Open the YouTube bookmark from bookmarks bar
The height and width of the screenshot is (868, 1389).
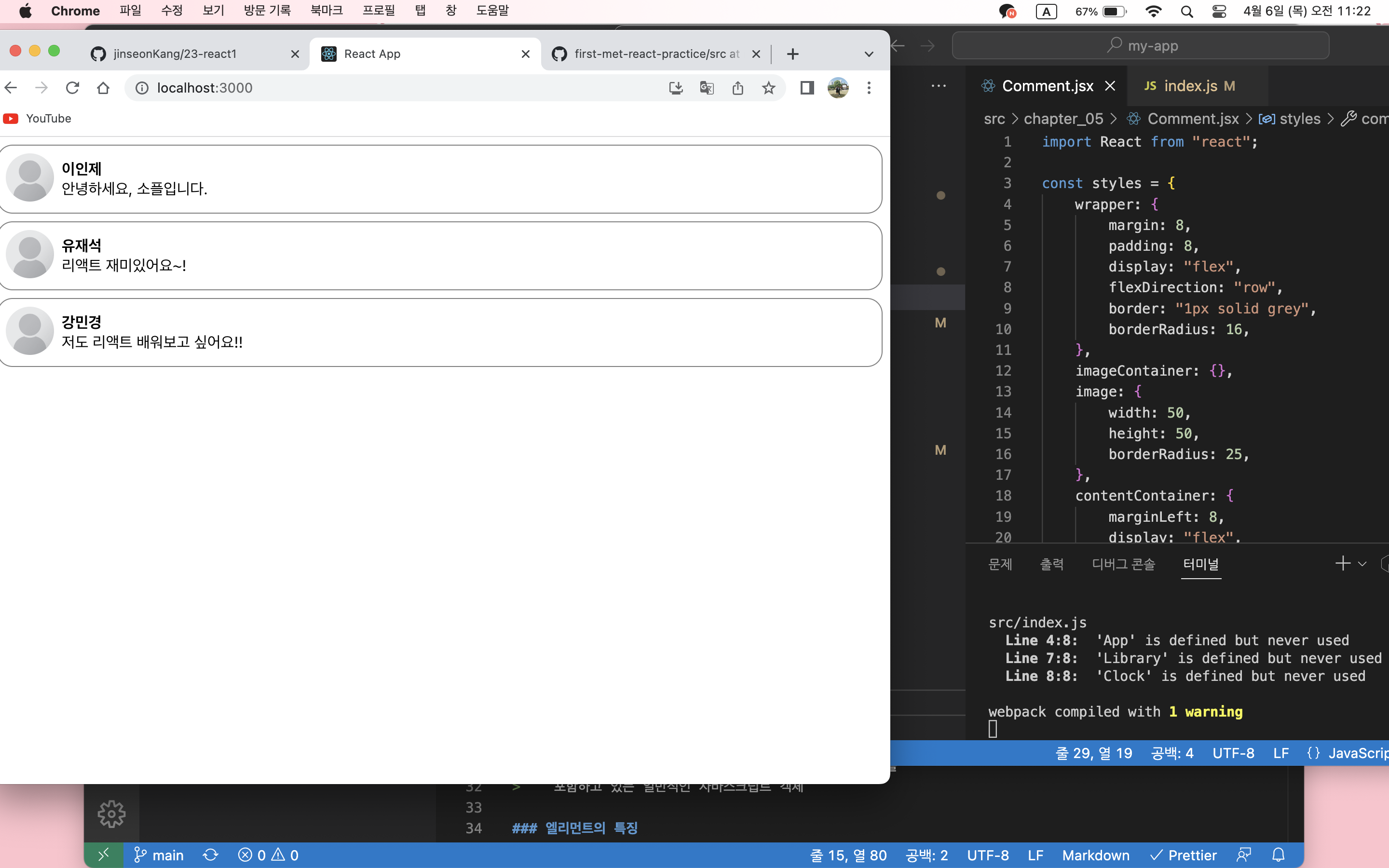point(37,118)
